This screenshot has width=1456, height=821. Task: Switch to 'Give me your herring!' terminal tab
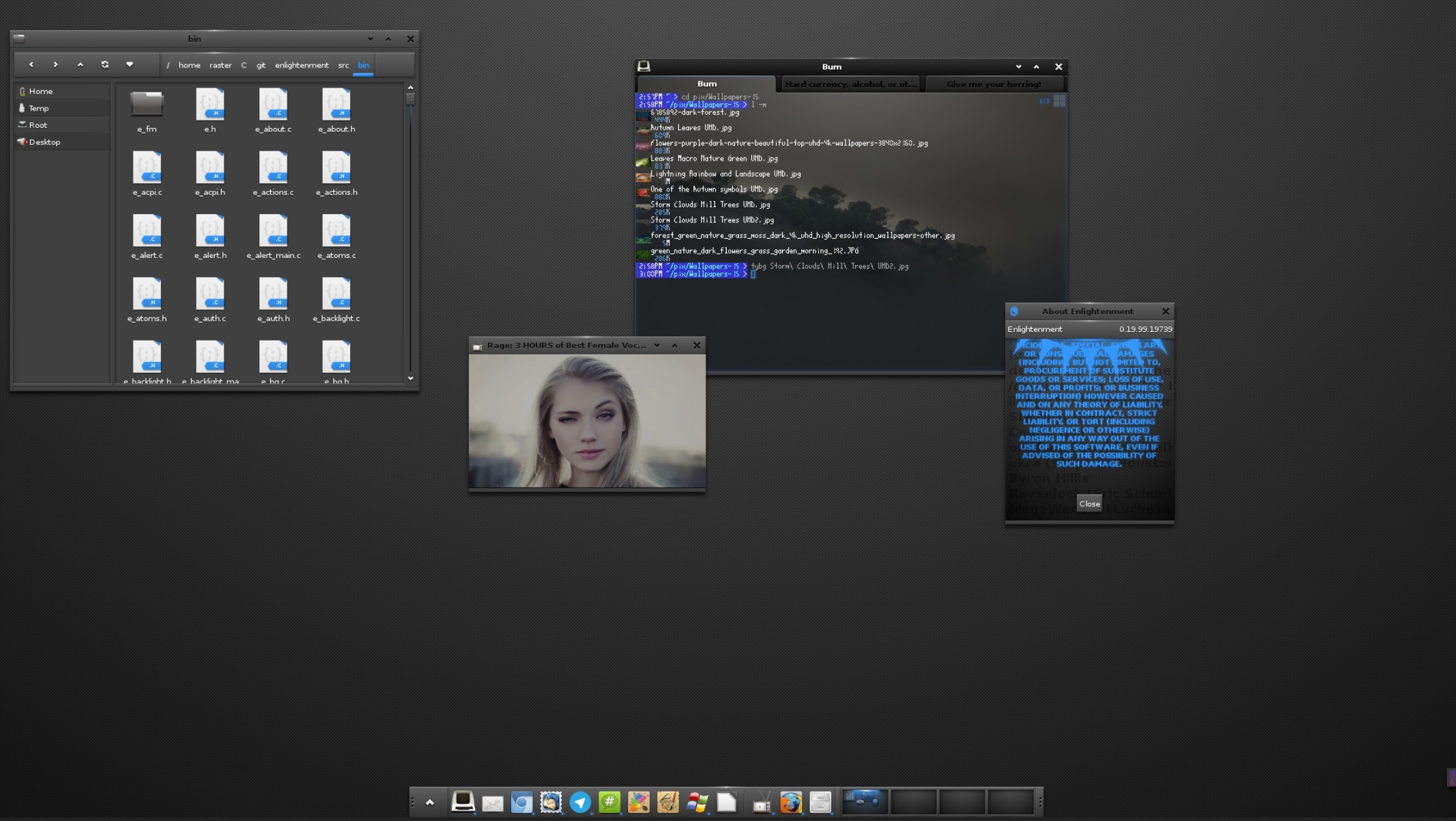coord(993,84)
